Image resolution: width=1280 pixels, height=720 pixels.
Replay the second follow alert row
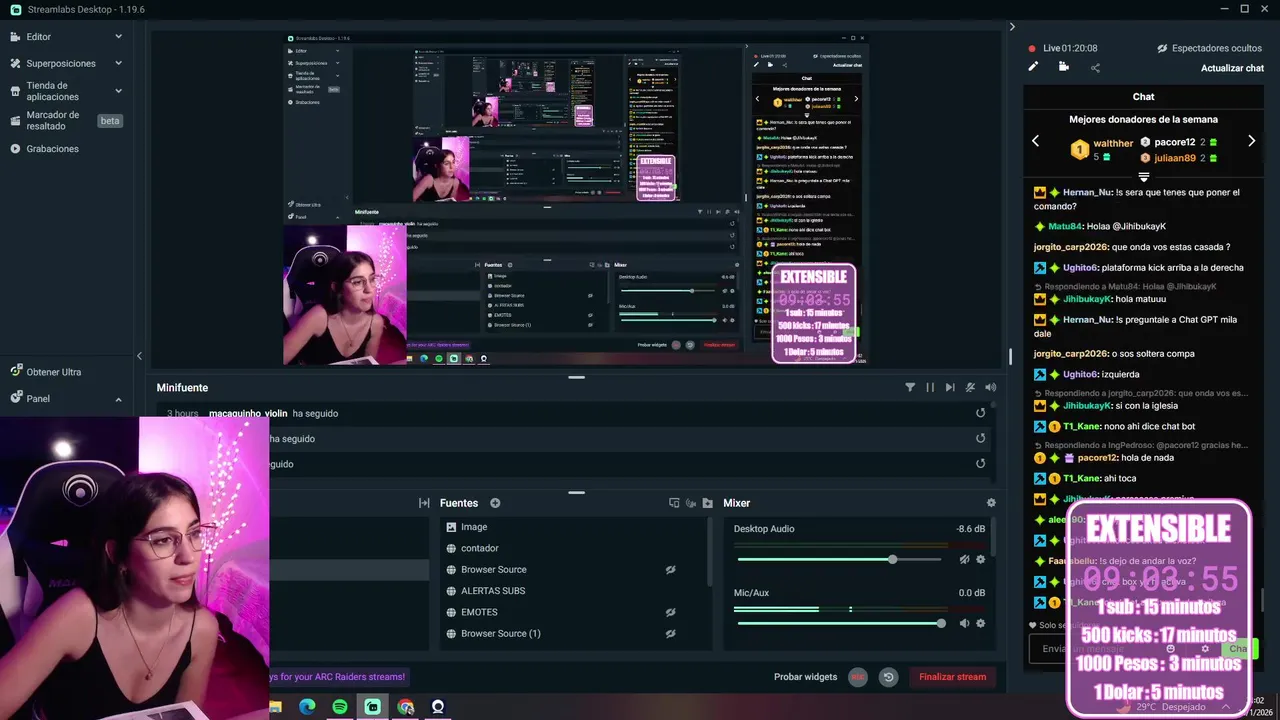[980, 438]
